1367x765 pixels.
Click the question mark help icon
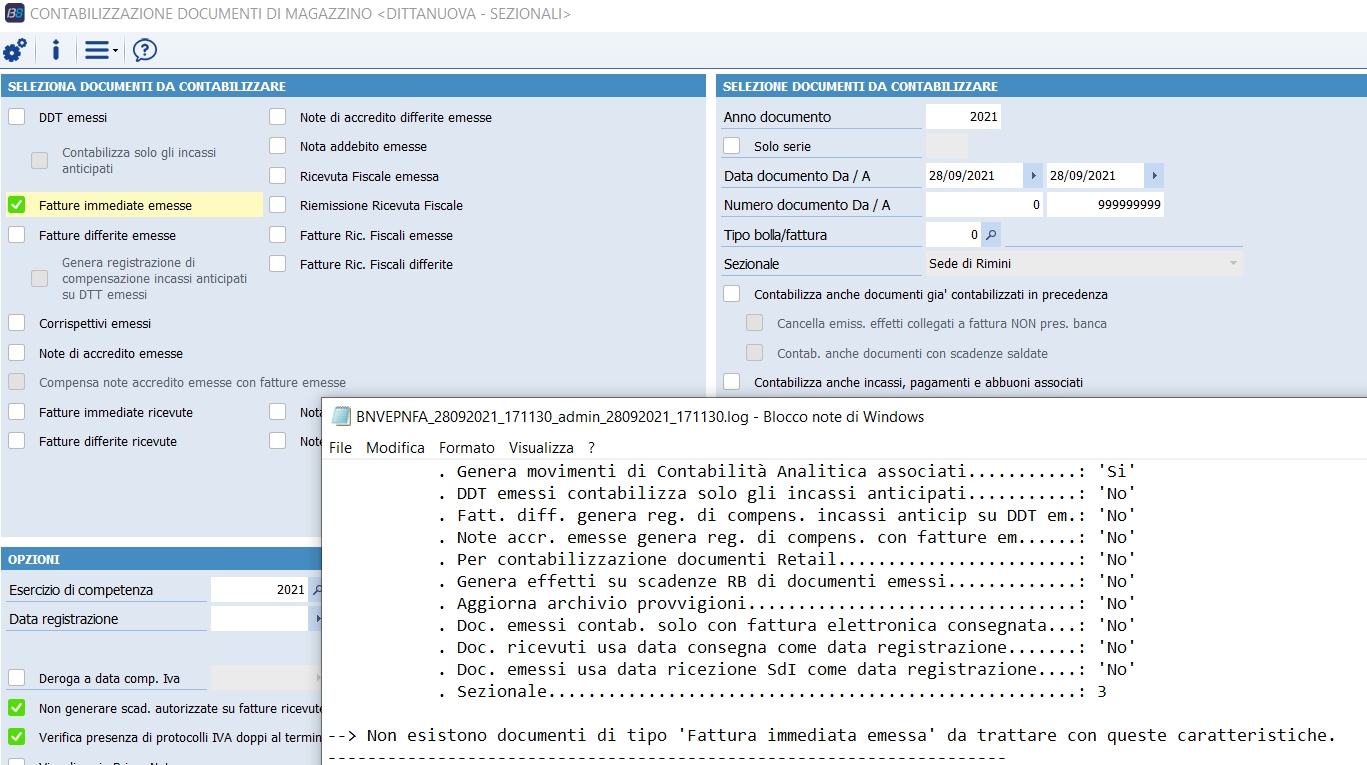coord(145,50)
